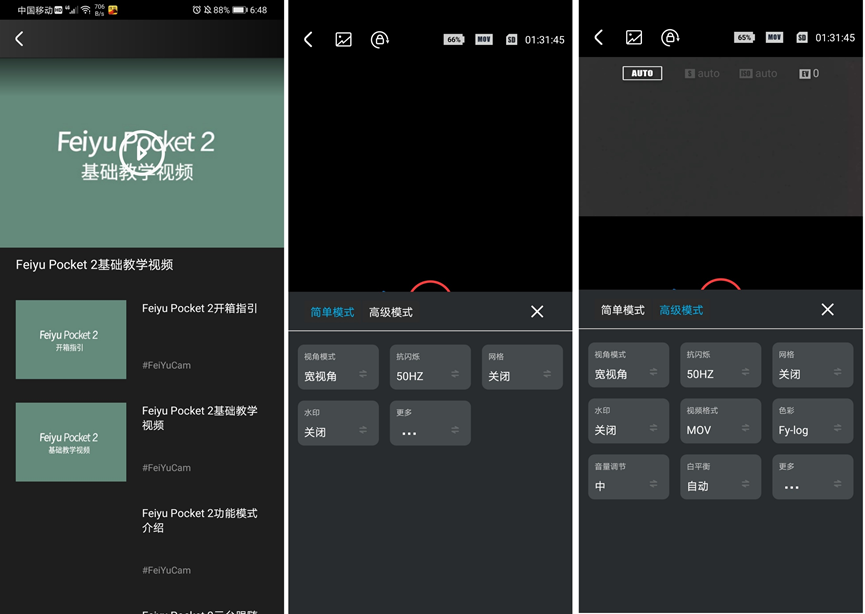Toggle 网格 (grid) in the advanced mode panel
The width and height of the screenshot is (865, 614).
[812, 365]
